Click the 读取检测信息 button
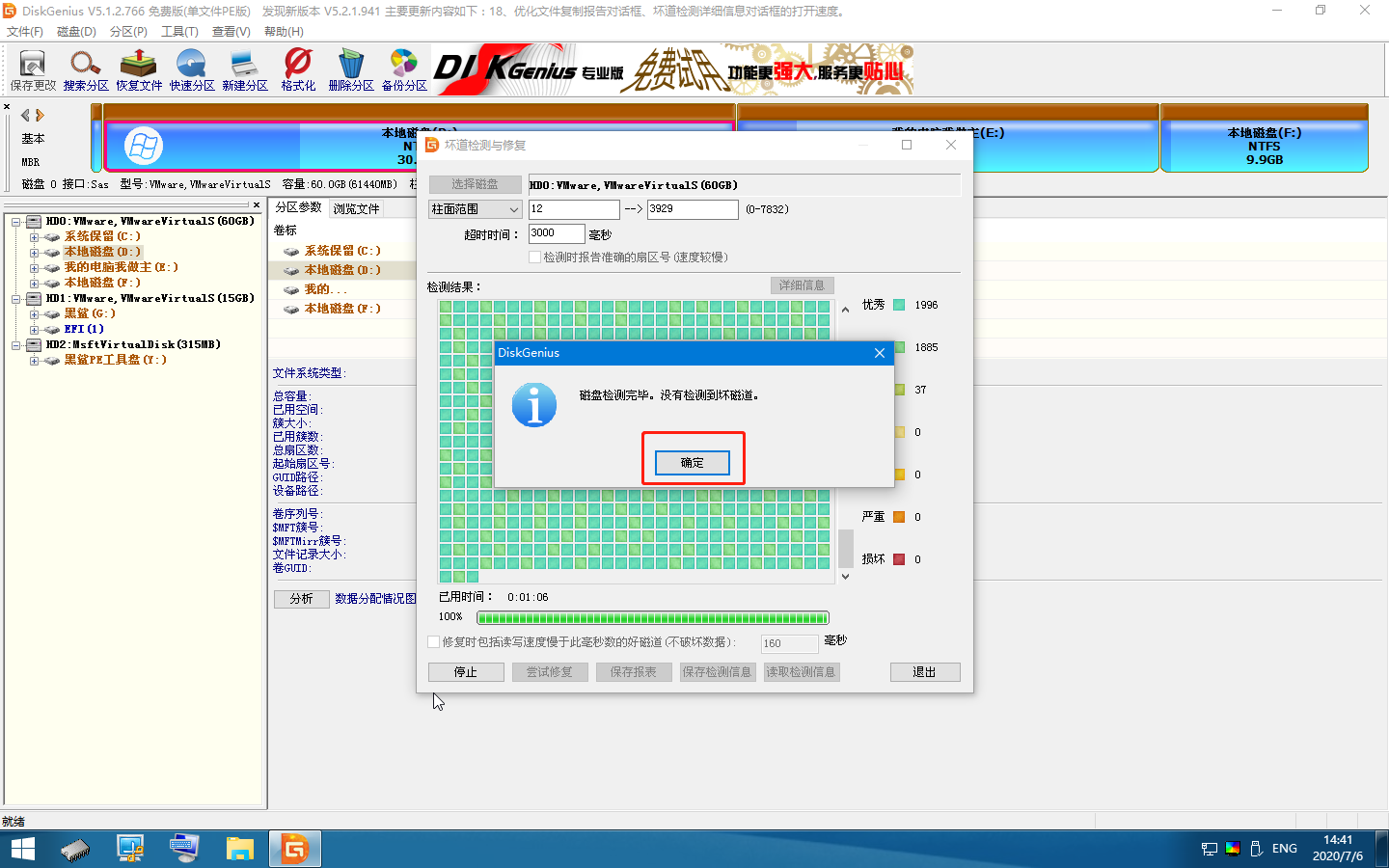The height and width of the screenshot is (868, 1389). (x=802, y=672)
